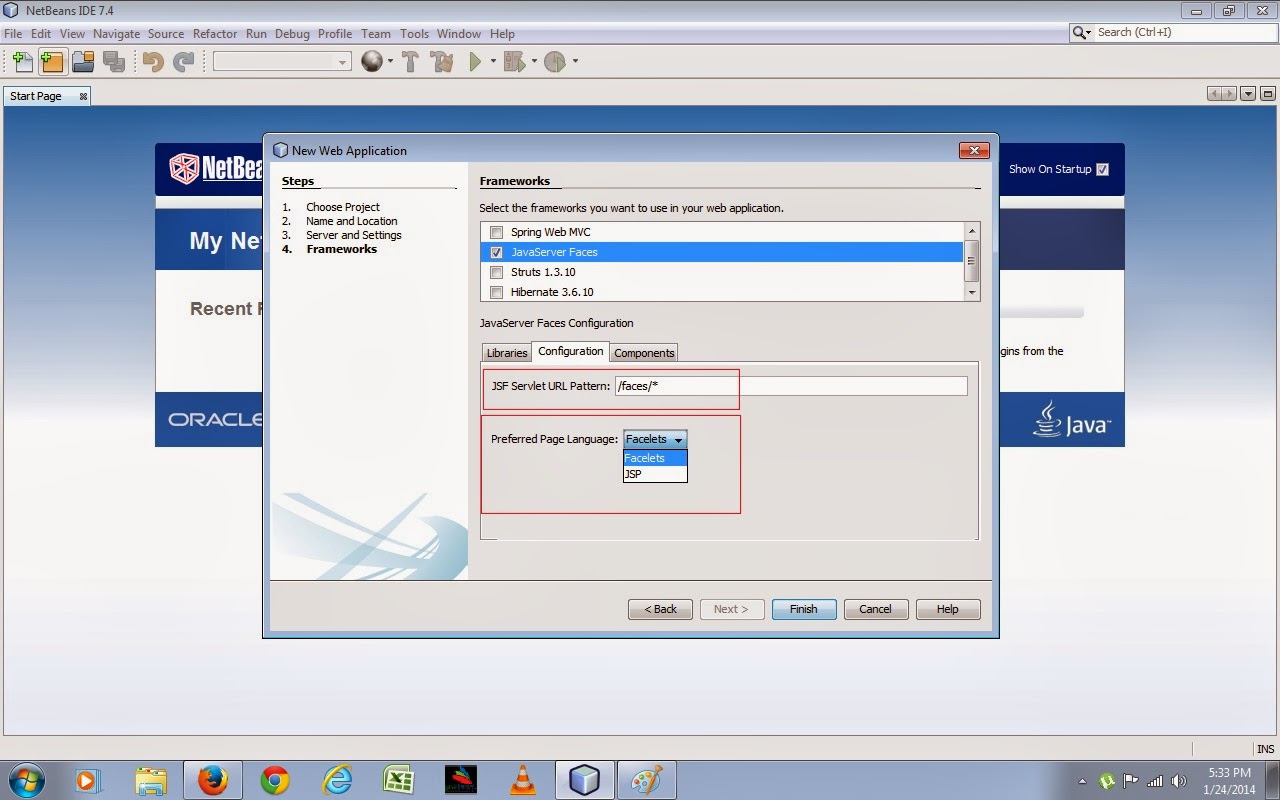
Task: Click the search magnifier icon
Action: point(1081,33)
